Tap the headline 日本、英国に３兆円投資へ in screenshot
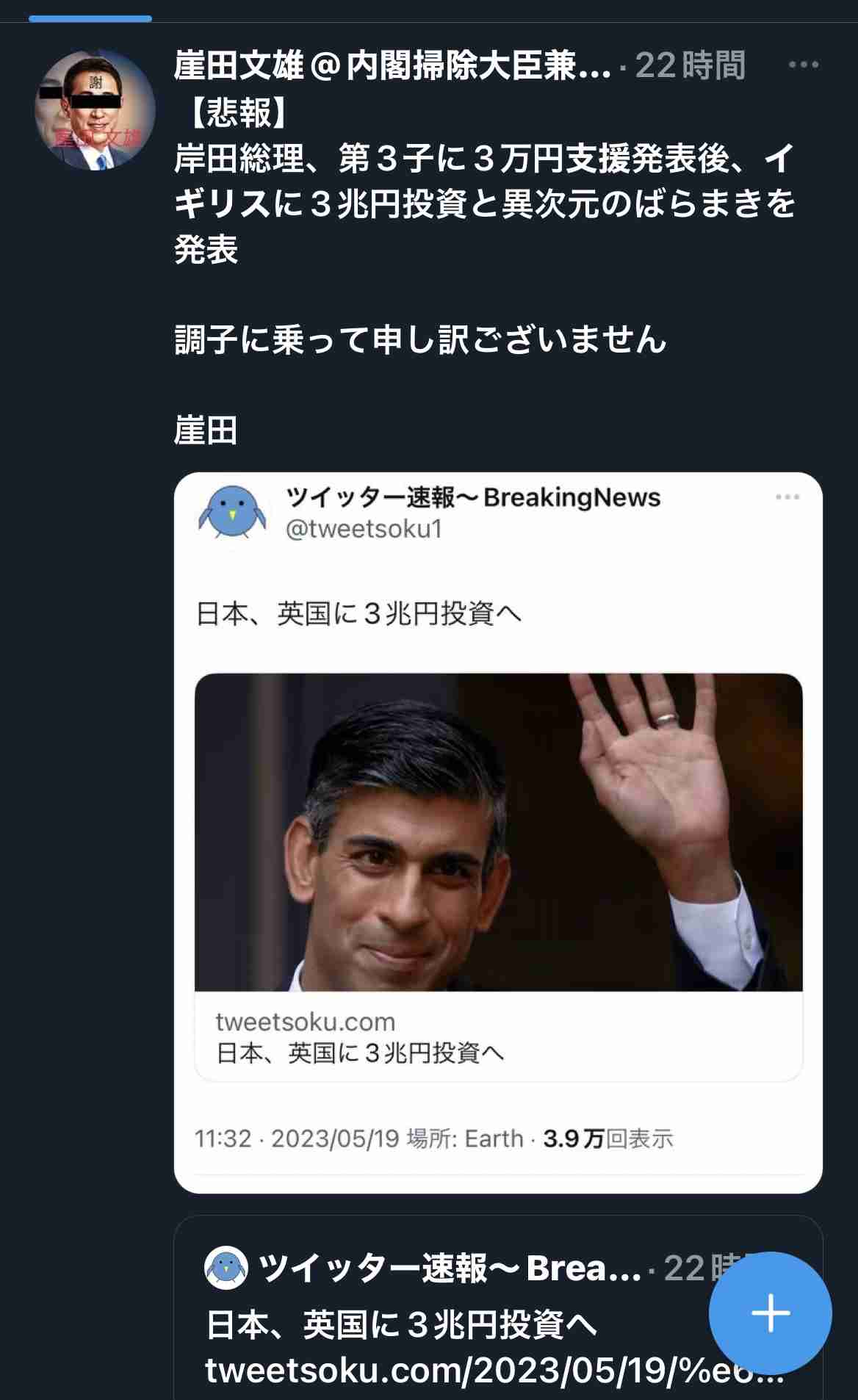This screenshot has width=858, height=1400. click(359, 613)
